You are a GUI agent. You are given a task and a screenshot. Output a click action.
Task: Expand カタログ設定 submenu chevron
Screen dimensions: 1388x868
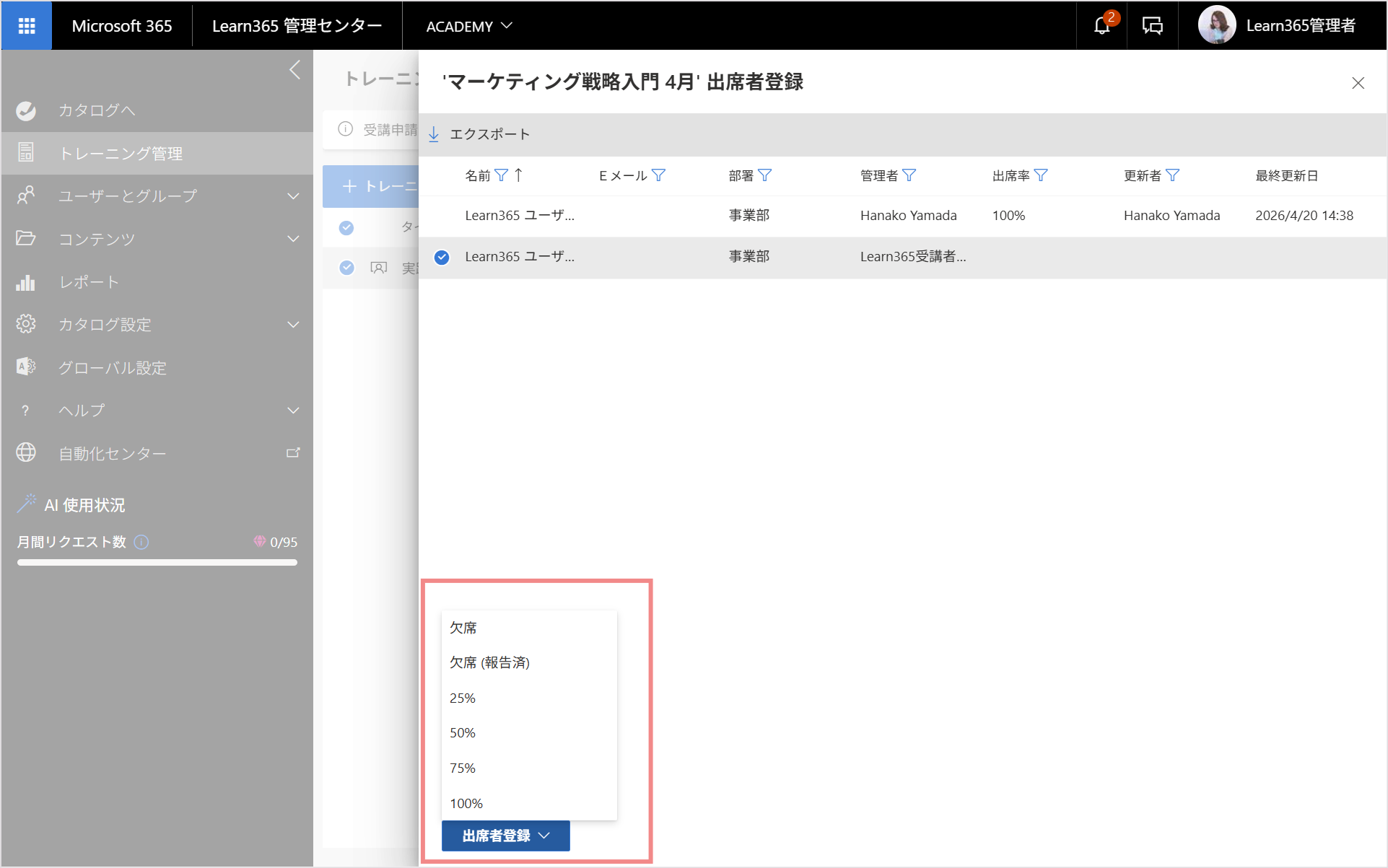tap(293, 324)
